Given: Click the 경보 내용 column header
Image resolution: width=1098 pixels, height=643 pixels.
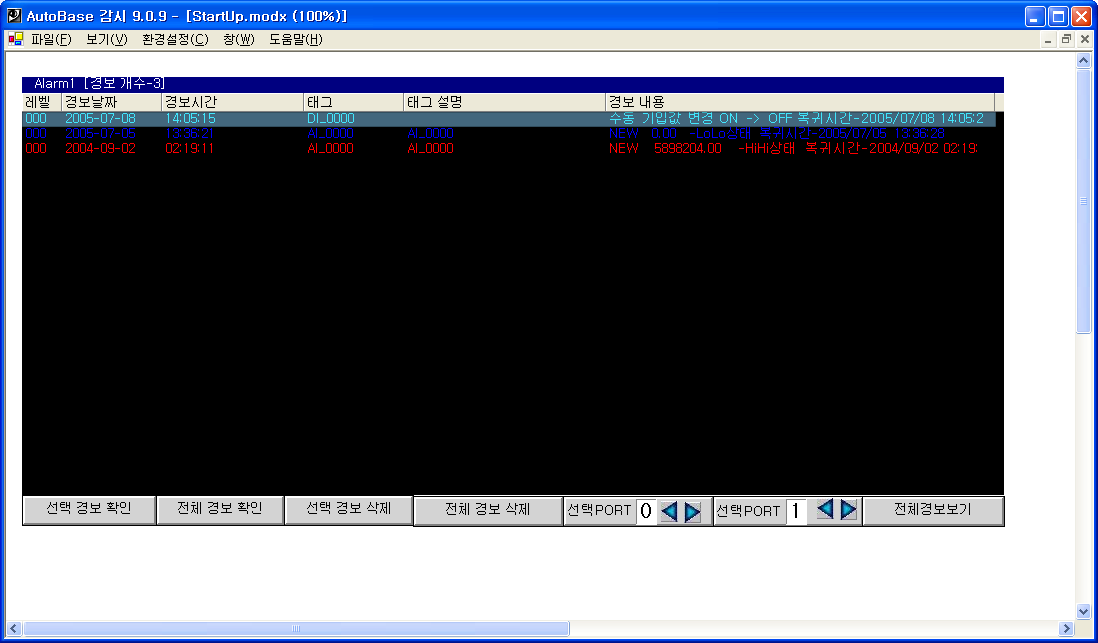Looking at the screenshot, I should tap(800, 102).
